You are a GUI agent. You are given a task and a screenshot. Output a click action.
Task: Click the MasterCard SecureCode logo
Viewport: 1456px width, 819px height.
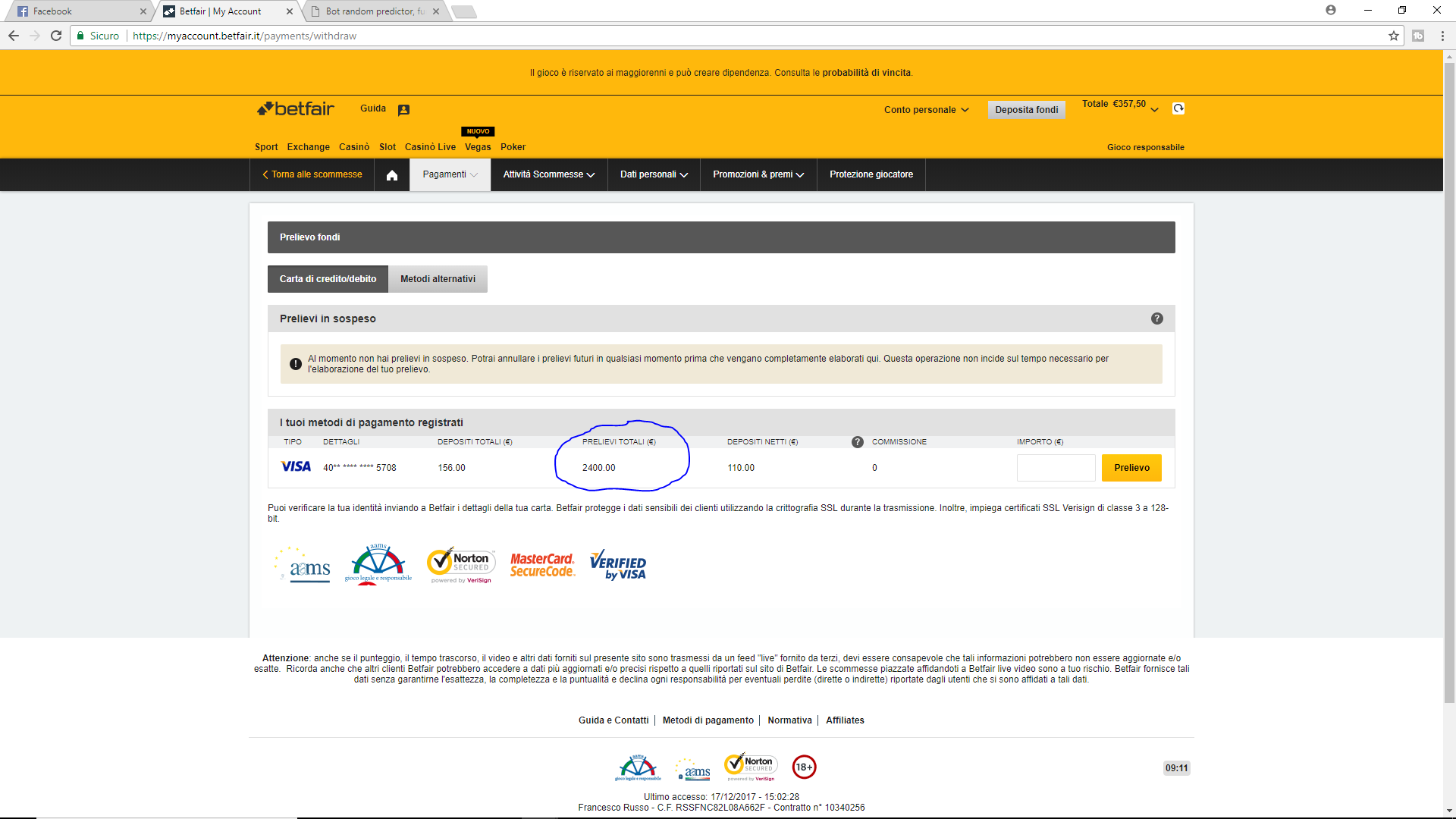[x=542, y=565]
